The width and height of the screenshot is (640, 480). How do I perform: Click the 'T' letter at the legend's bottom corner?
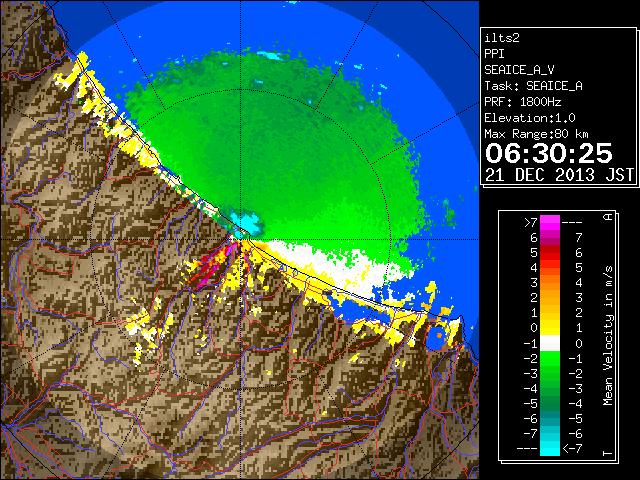(x=608, y=453)
